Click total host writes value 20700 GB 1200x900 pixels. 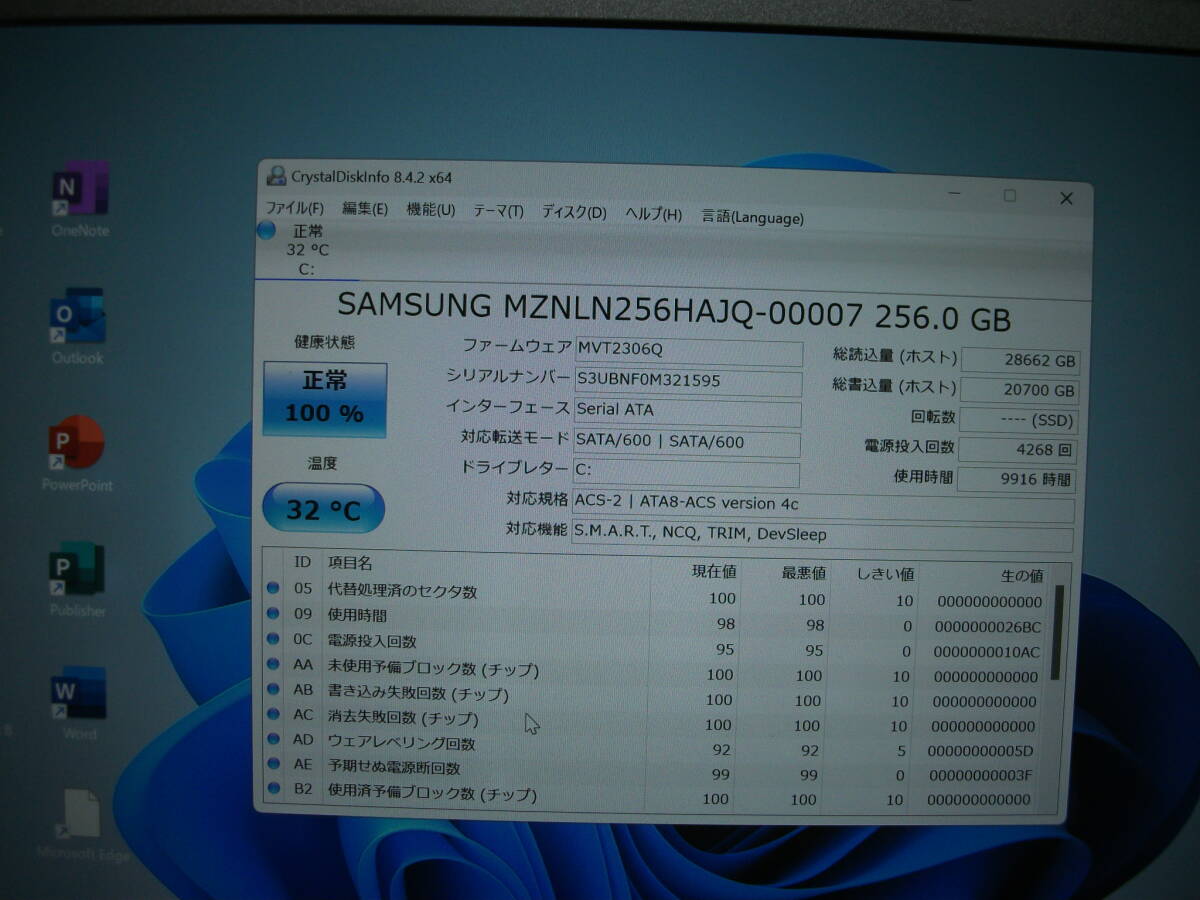pos(1019,391)
